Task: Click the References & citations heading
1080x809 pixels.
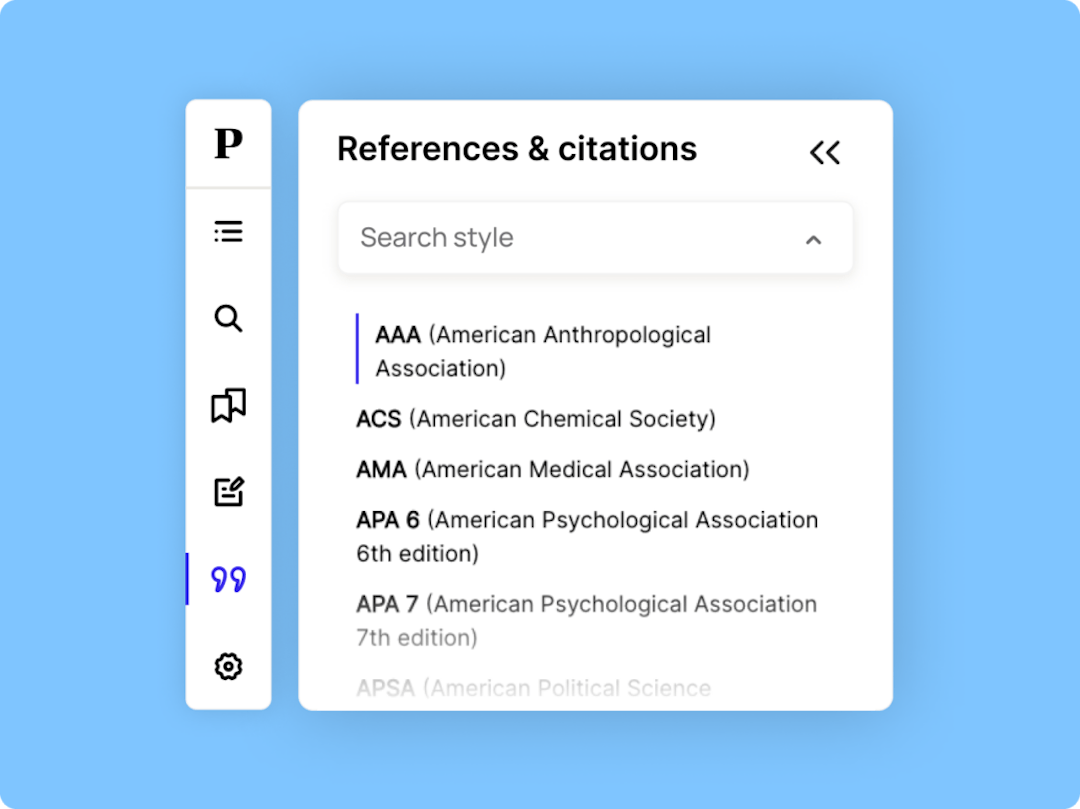Action: pyautogui.click(x=517, y=149)
